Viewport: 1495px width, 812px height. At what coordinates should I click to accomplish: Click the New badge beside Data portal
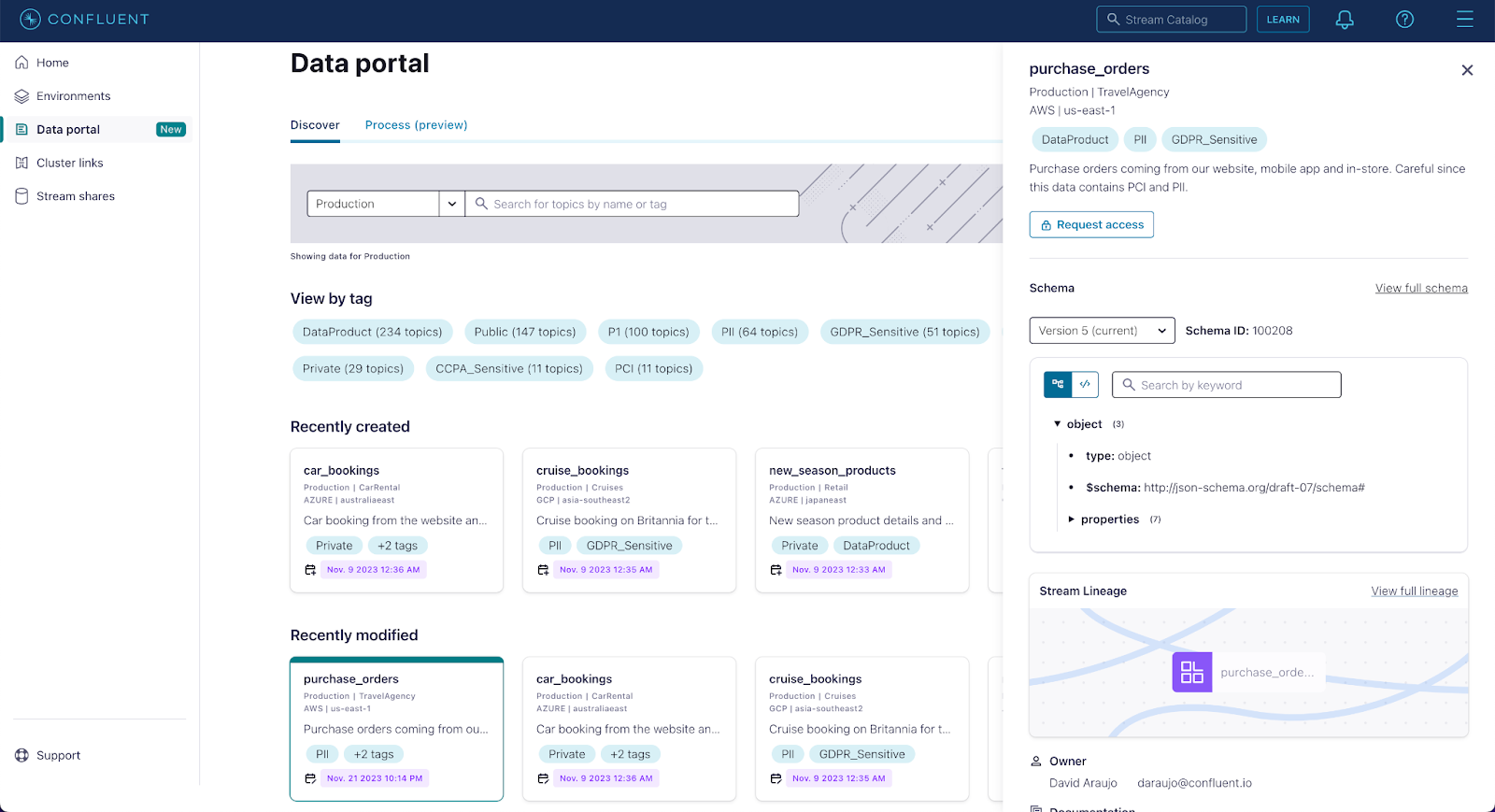[x=171, y=130]
